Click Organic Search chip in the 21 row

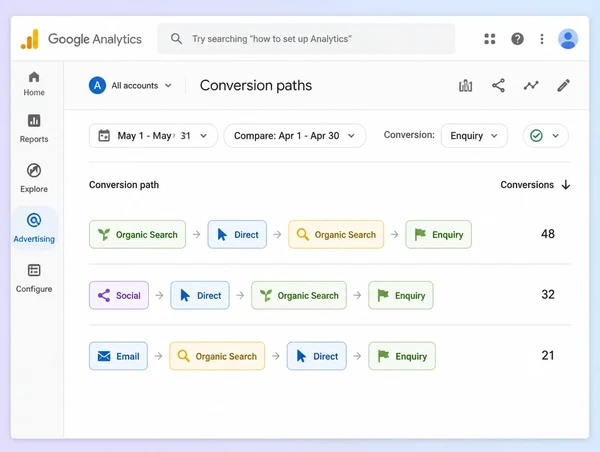(217, 356)
